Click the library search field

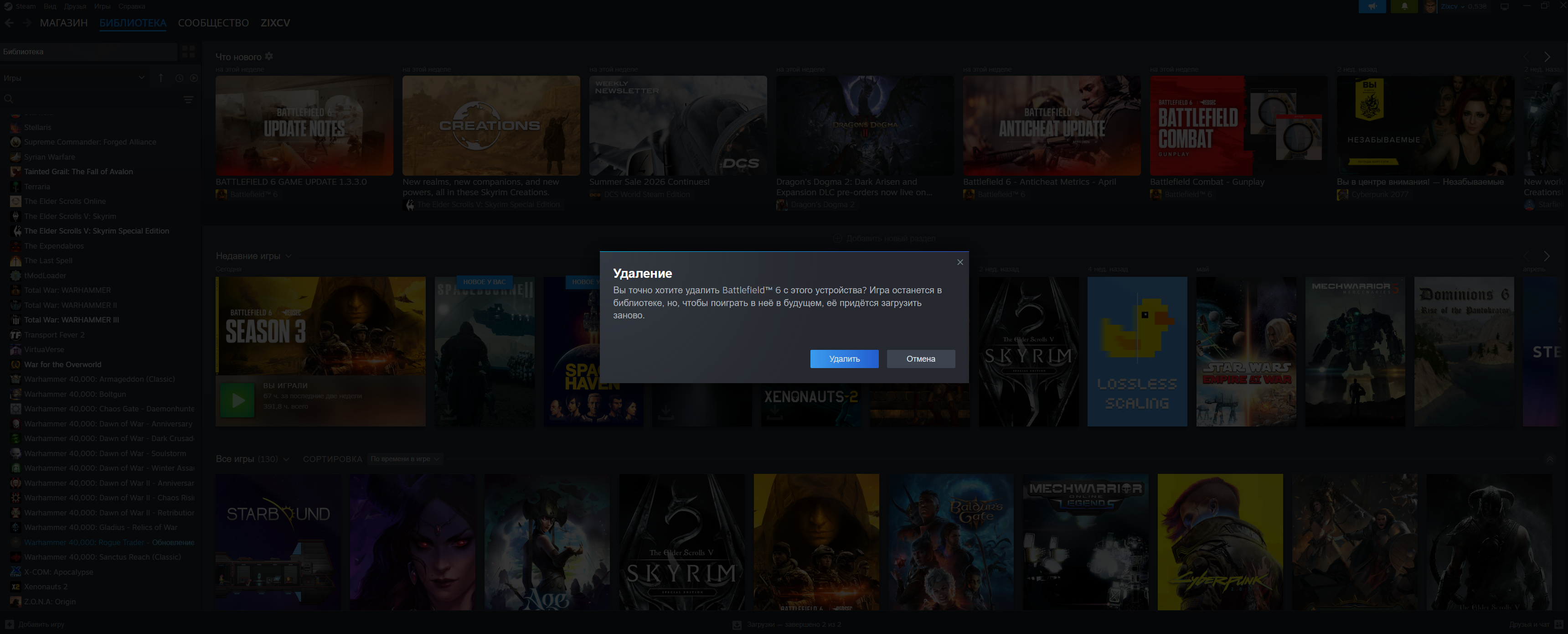91,99
